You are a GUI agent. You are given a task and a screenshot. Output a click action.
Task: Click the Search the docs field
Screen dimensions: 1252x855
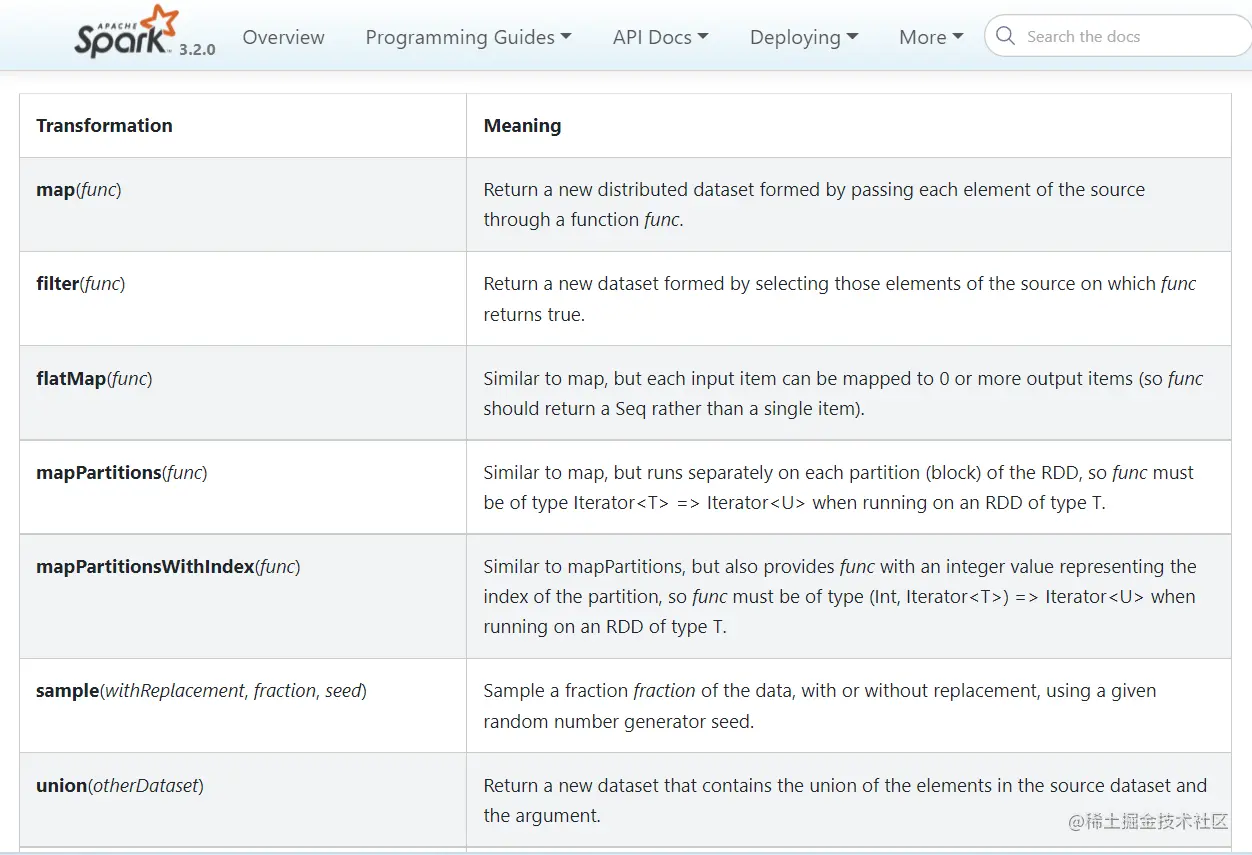(x=1120, y=37)
